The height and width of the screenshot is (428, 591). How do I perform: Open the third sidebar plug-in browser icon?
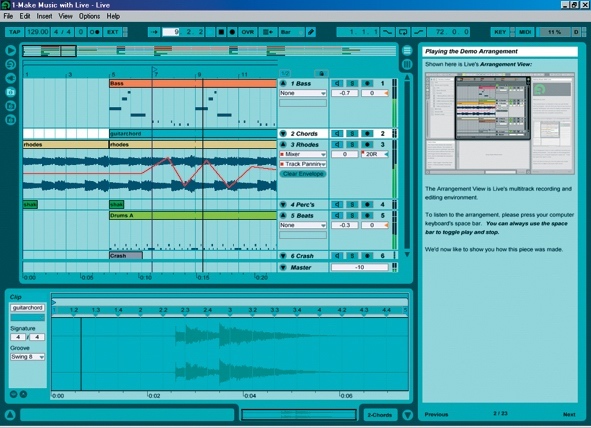tap(11, 78)
